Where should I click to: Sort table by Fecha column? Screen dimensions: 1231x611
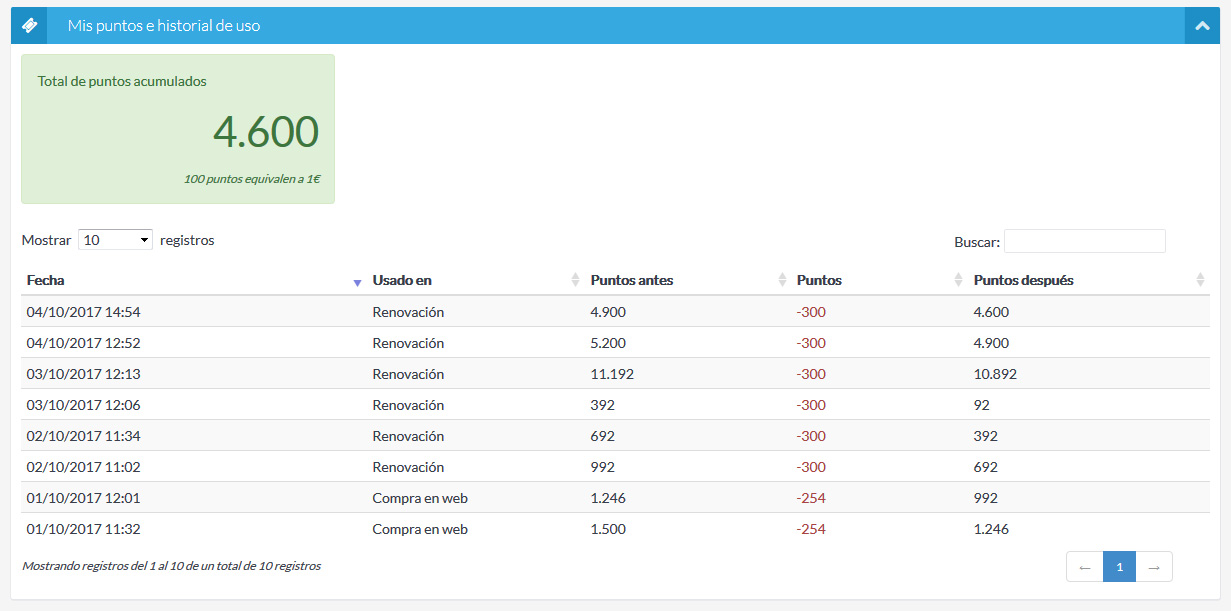pyautogui.click(x=46, y=280)
